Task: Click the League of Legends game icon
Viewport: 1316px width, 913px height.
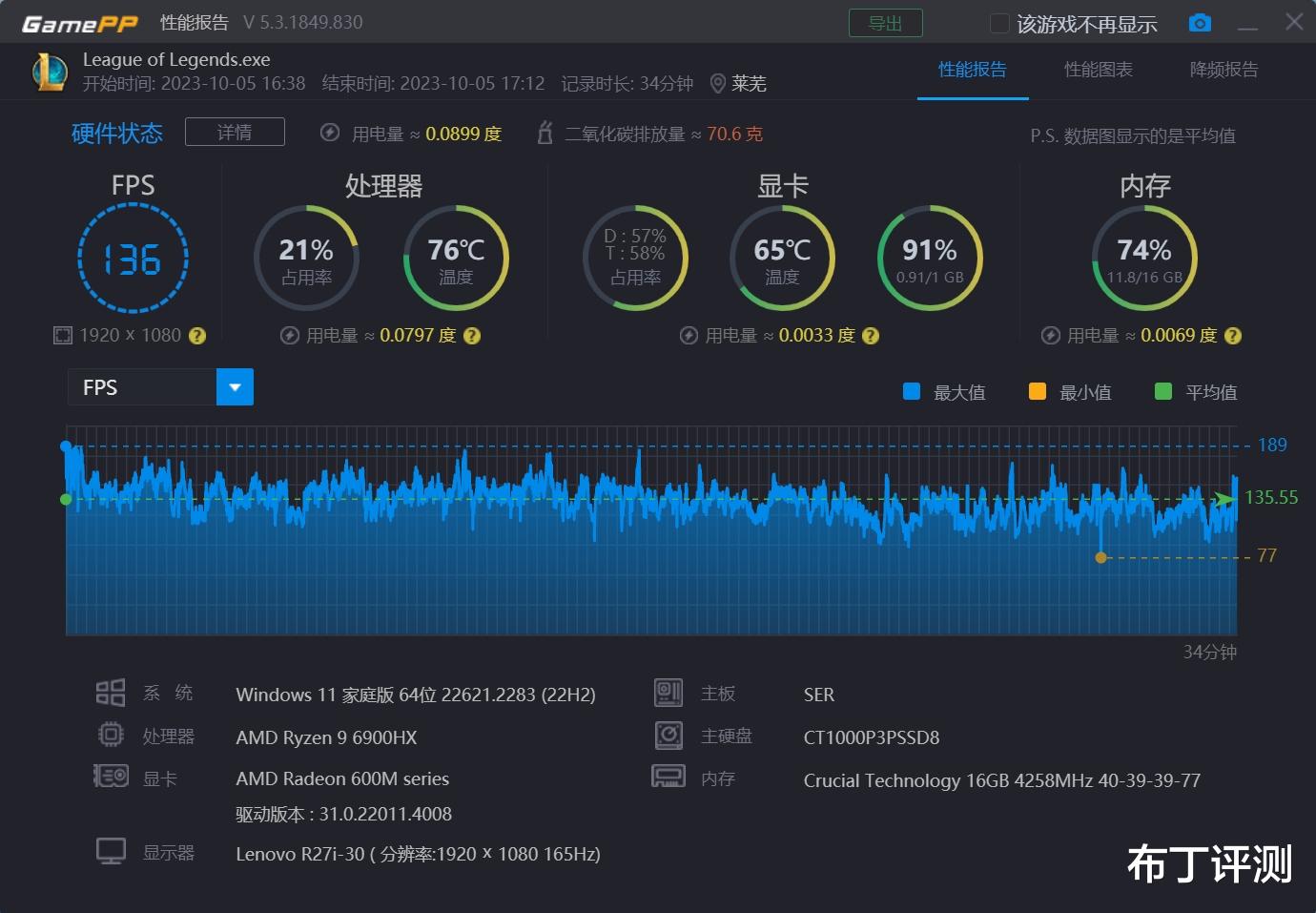Action: pos(50,72)
